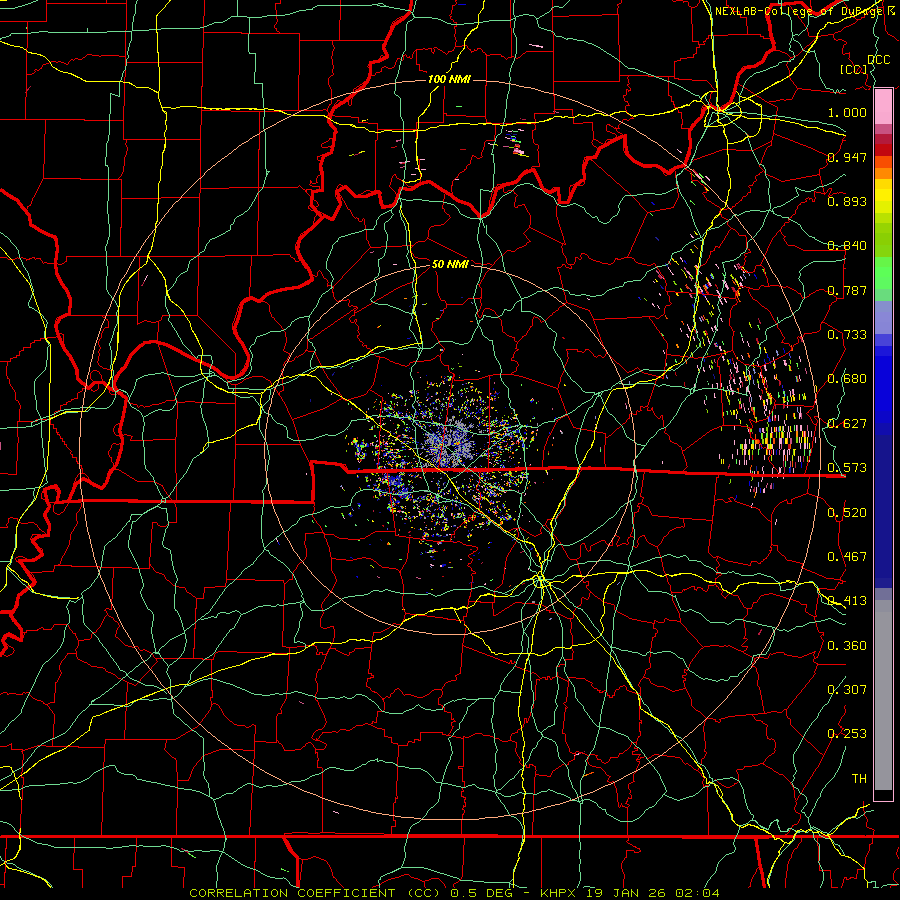
Task: Select the 1.000 color scale value
Action: click(x=847, y=112)
